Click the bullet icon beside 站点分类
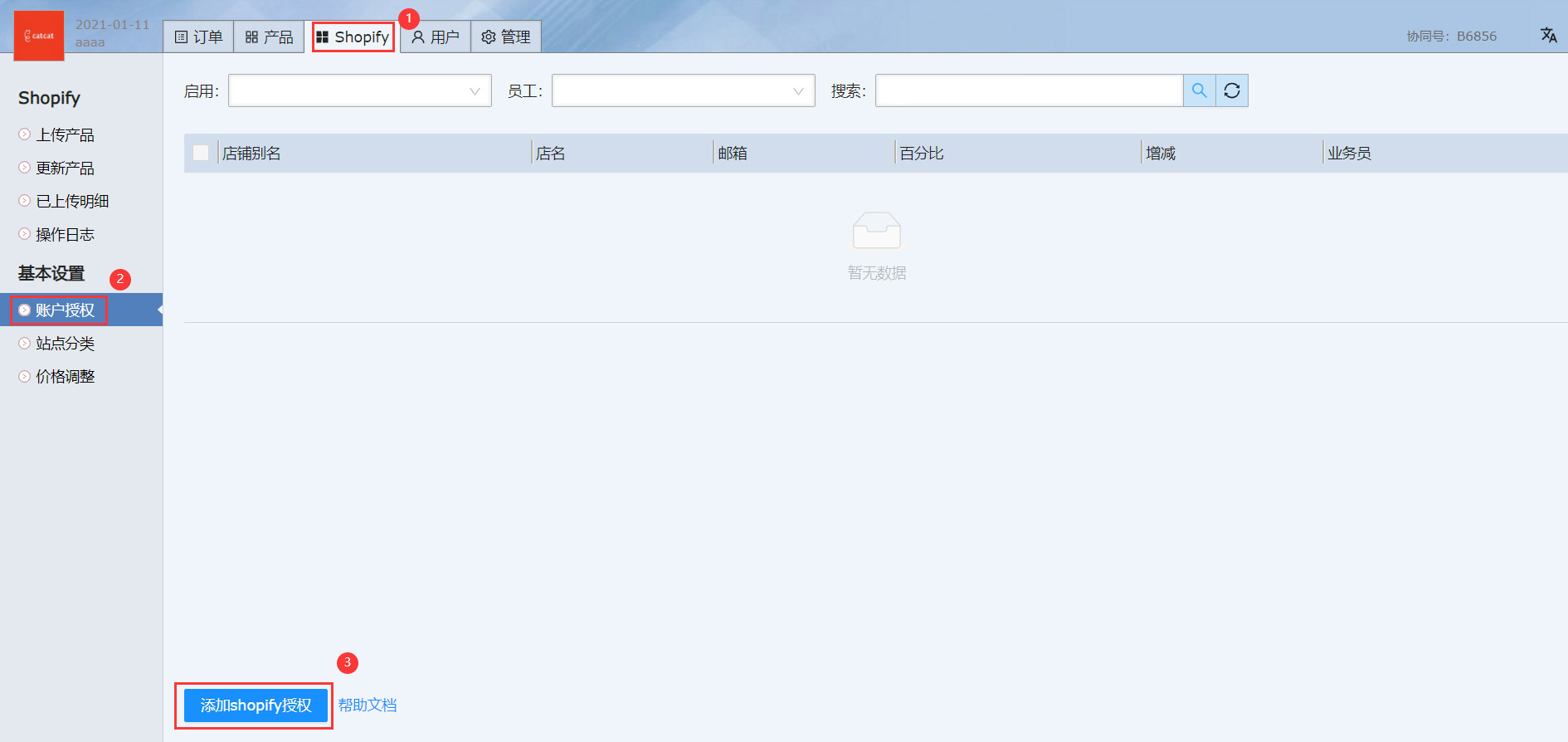Image resolution: width=1568 pixels, height=742 pixels. [25, 343]
